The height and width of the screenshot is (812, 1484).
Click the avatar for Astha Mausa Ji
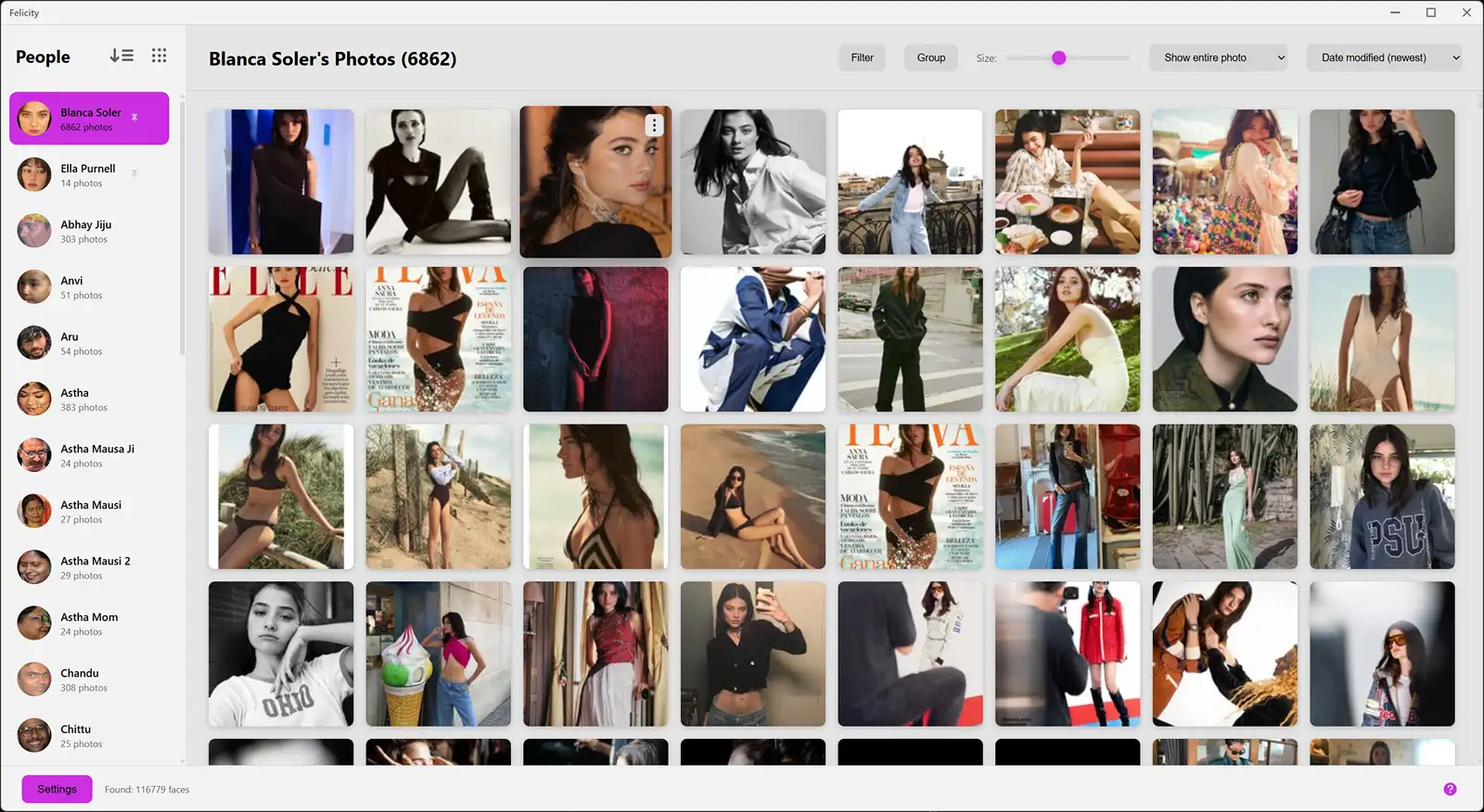pos(34,455)
